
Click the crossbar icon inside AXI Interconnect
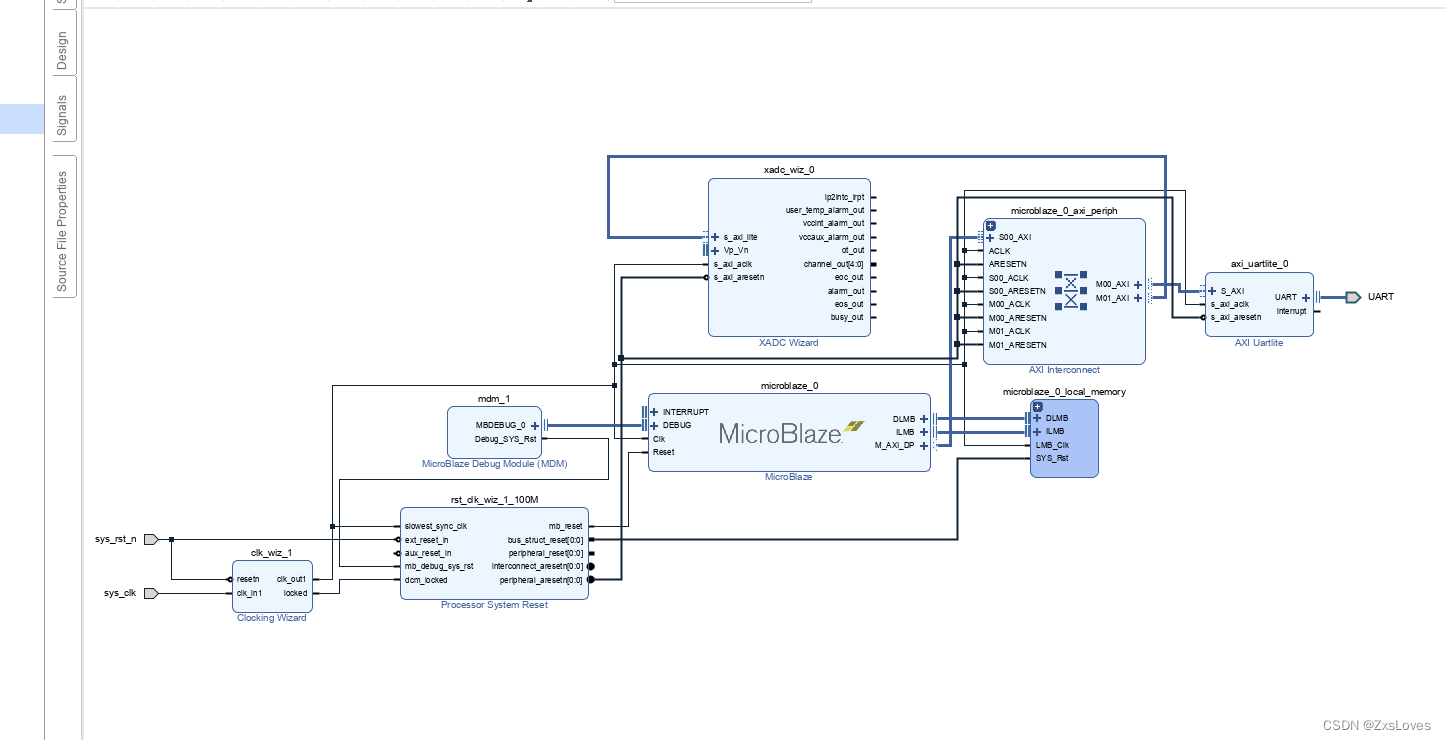pyautogui.click(x=1070, y=289)
